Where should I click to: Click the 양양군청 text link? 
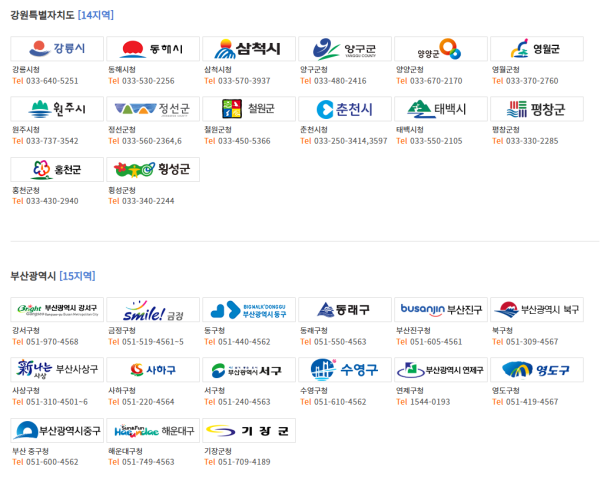[410, 70]
